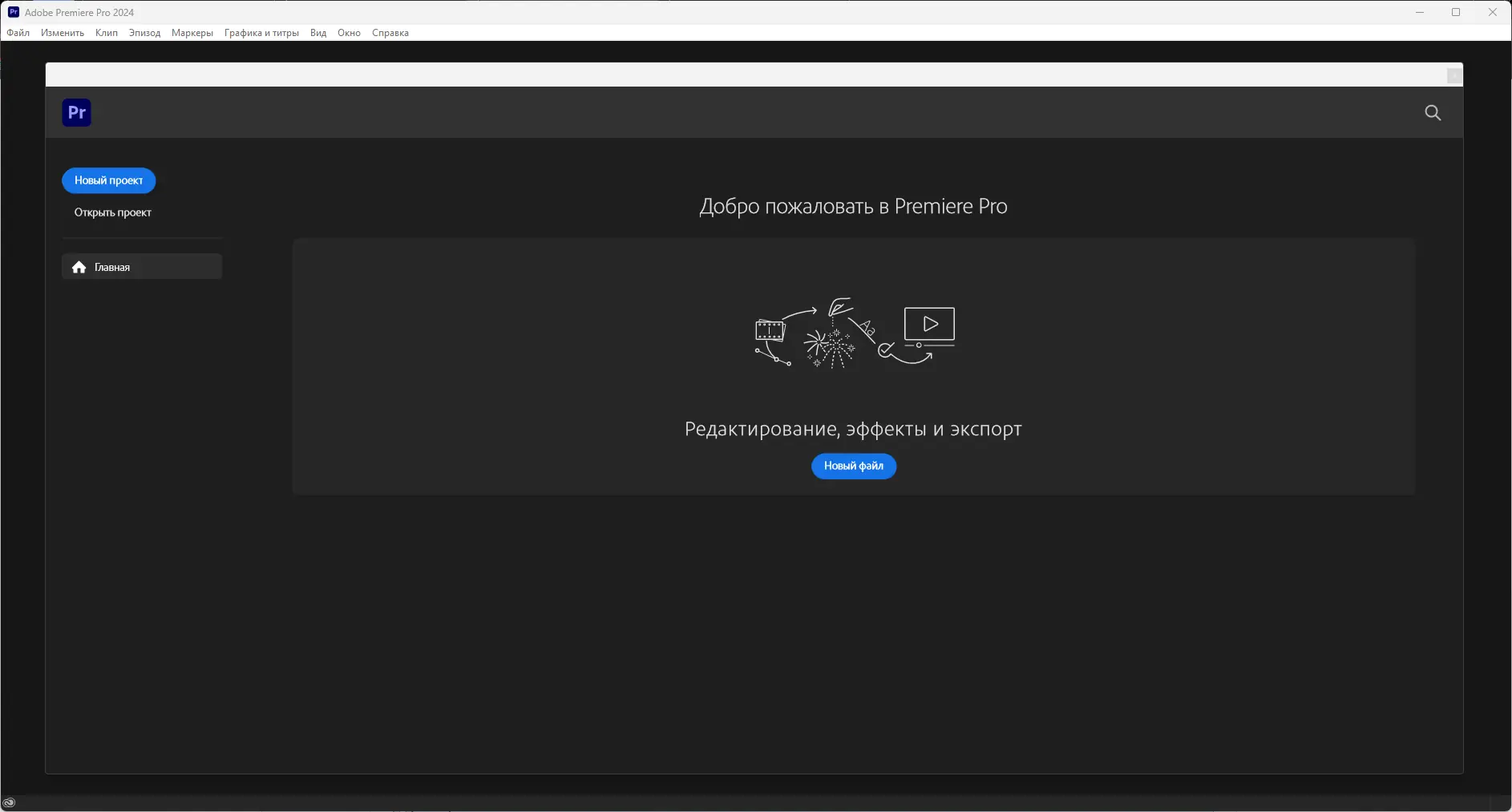Click the Добро пожаловать в Premiere Pro heading
This screenshot has width=1512, height=812.
(853, 207)
